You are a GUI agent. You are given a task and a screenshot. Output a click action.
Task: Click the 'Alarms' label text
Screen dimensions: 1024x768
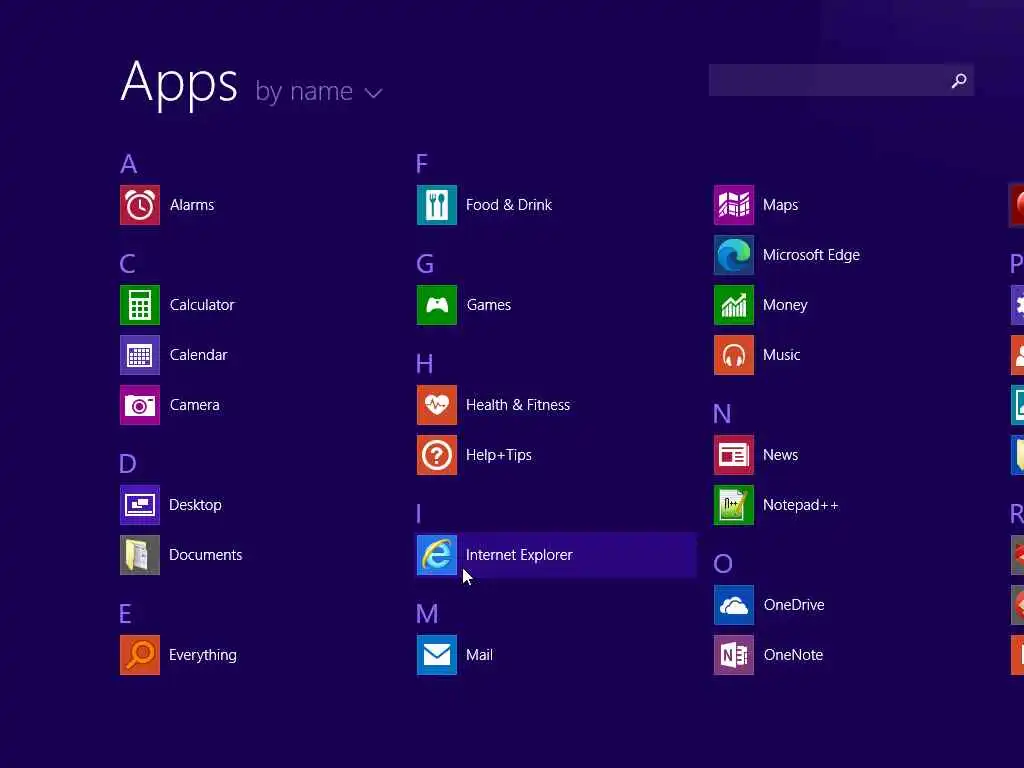pos(192,205)
